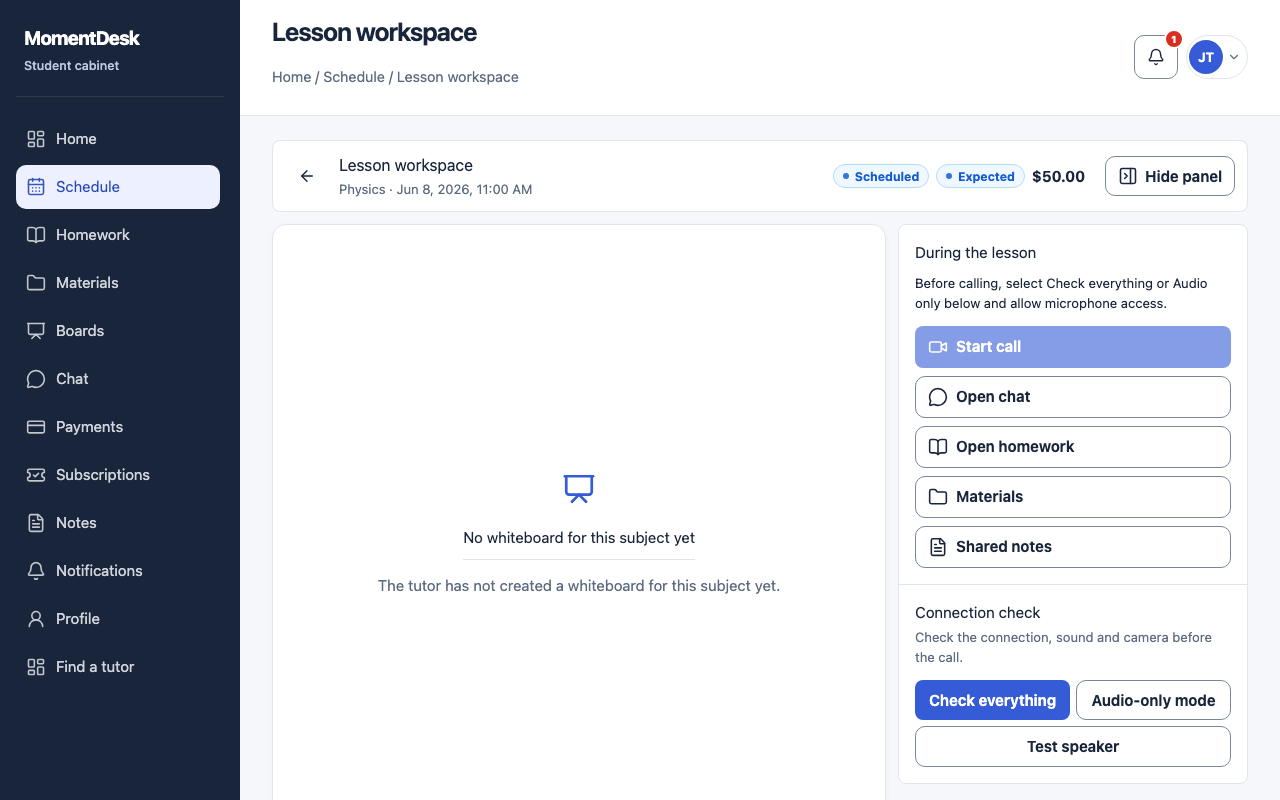Image resolution: width=1280 pixels, height=800 pixels.
Task: Go to Boards from the sidebar
Action: click(118, 331)
